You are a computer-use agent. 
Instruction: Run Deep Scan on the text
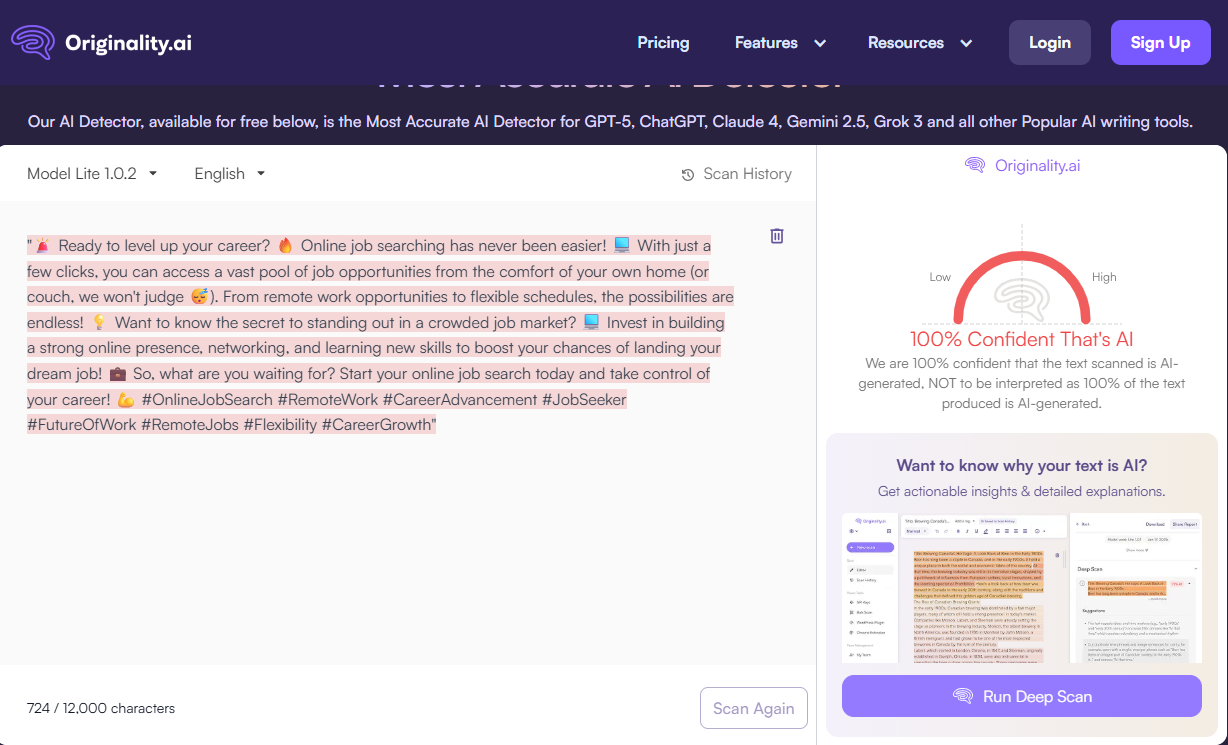tap(1022, 696)
